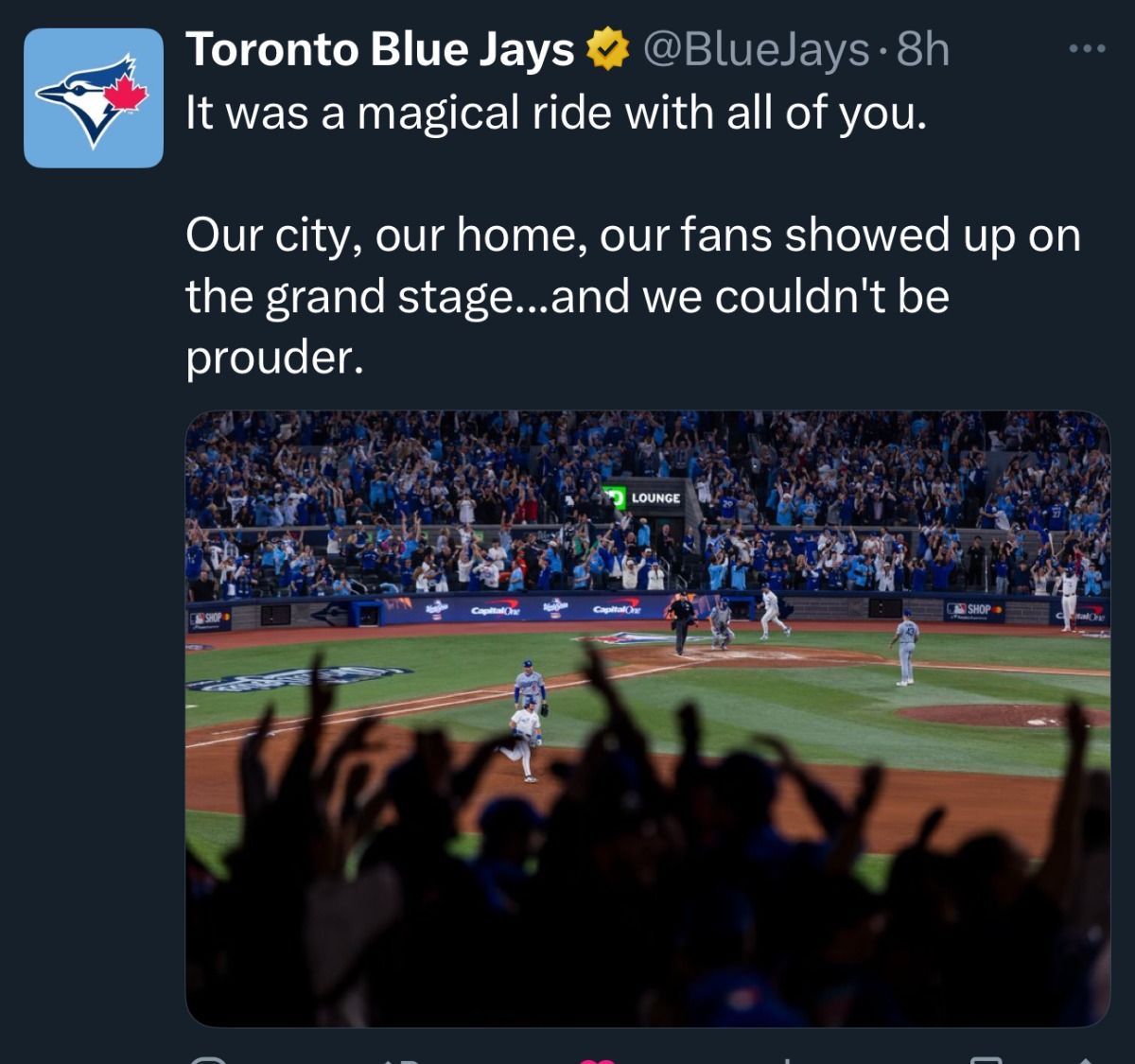Click the LOUNGE sign in the photo
Screen dimensions: 1135x1064
click(x=655, y=497)
